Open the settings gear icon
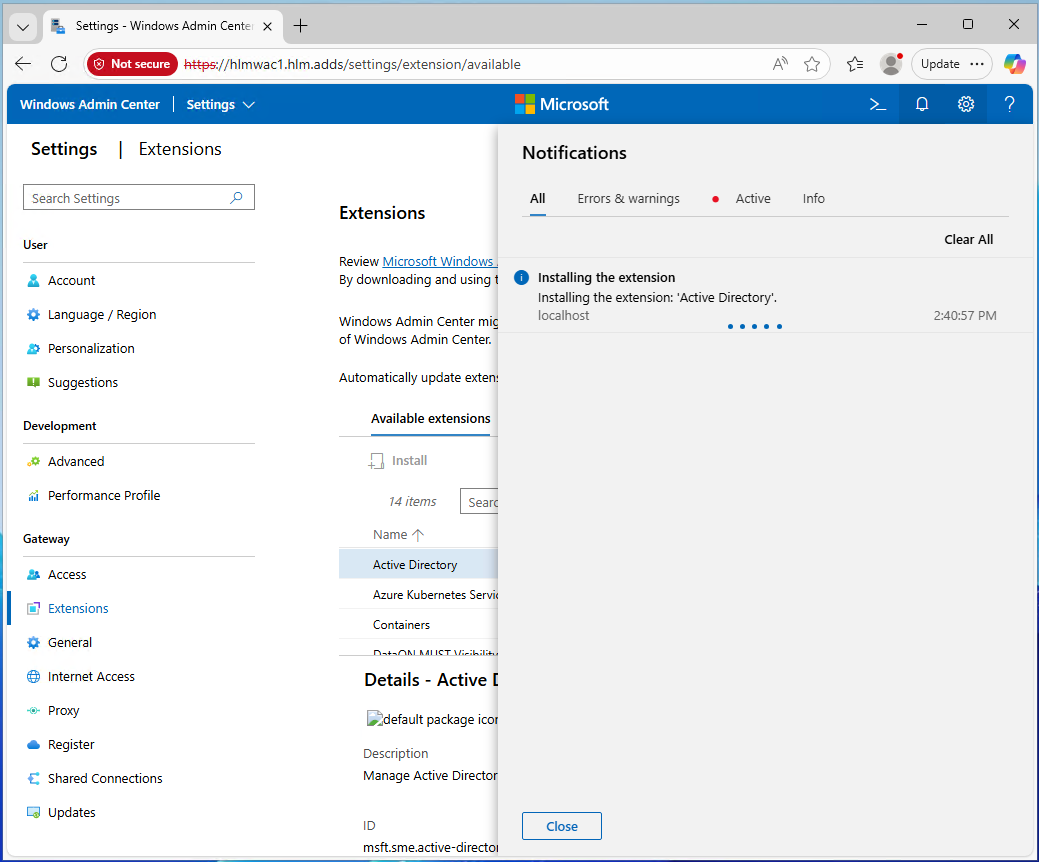The image size is (1039, 862). click(965, 104)
